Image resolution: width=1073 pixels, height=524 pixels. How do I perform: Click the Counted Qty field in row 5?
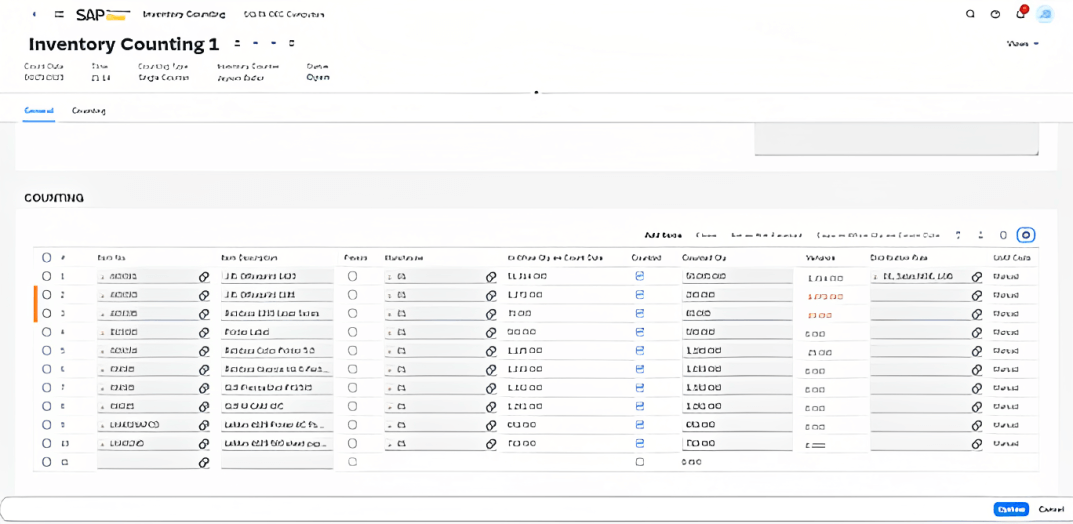[x=737, y=350]
